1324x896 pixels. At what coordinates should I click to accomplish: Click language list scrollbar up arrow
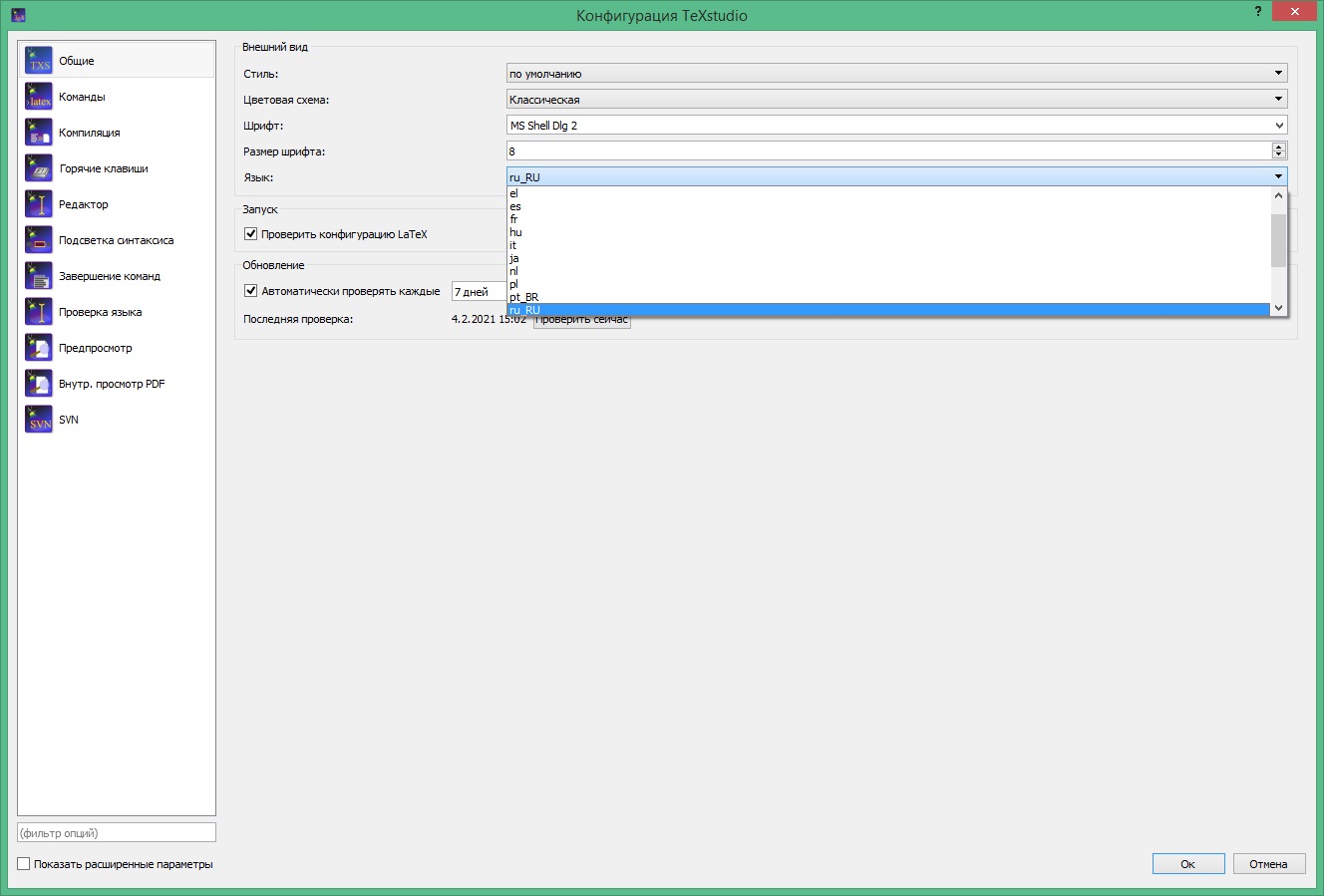[1278, 195]
